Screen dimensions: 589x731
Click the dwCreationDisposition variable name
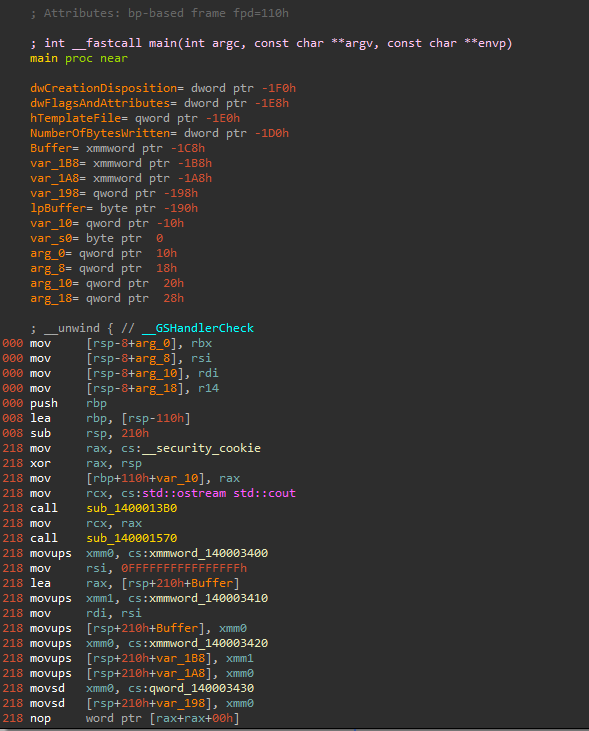coord(104,88)
